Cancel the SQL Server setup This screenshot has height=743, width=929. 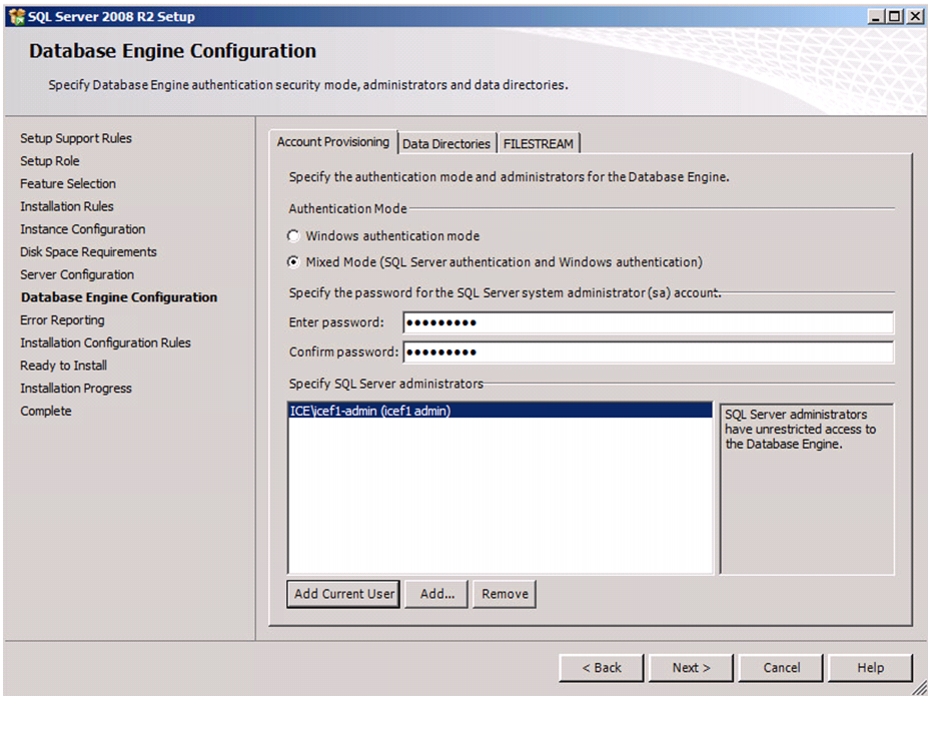(781, 668)
